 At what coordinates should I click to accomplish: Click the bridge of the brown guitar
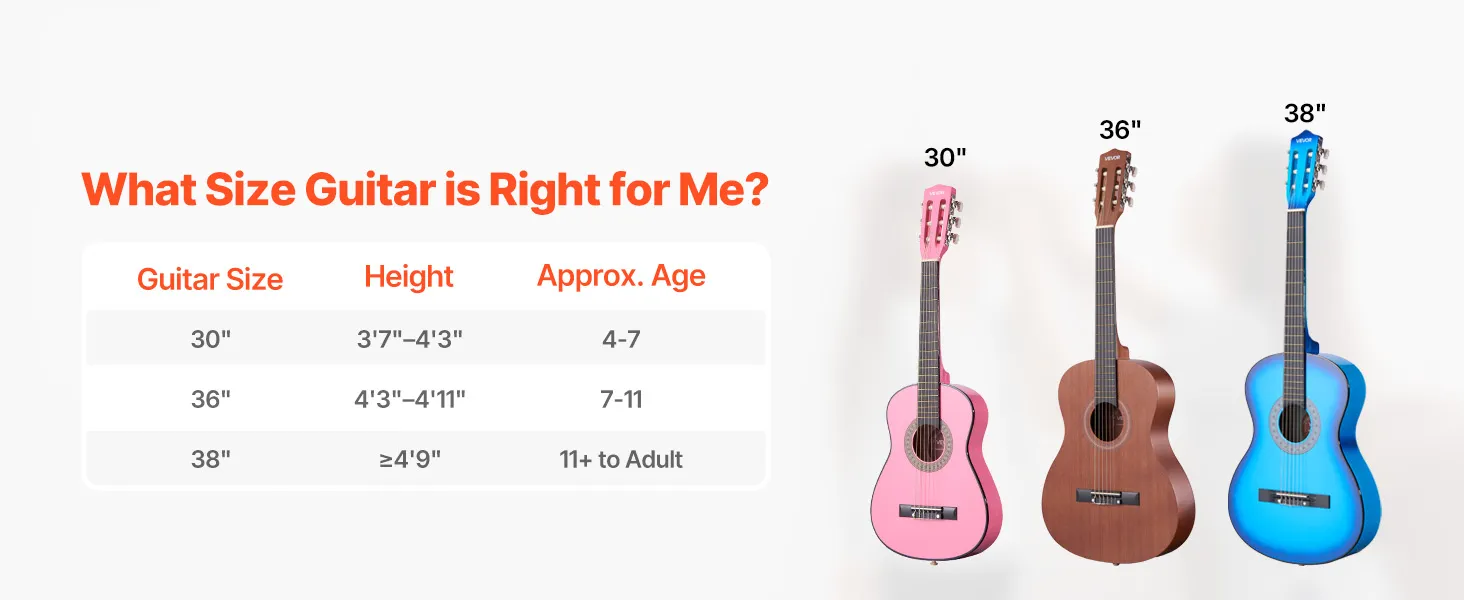click(1107, 496)
